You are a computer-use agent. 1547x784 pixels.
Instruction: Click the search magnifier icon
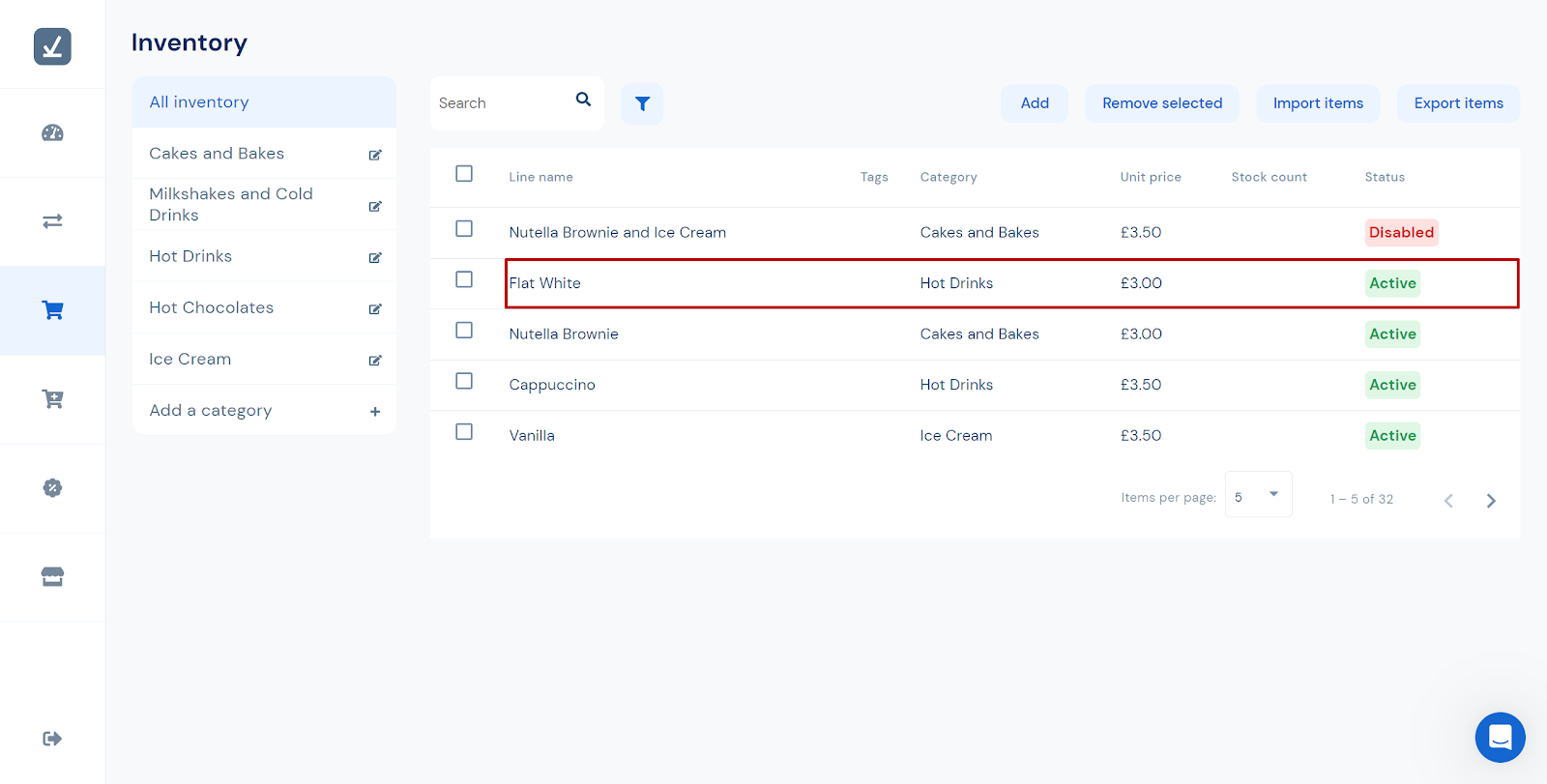click(x=583, y=100)
